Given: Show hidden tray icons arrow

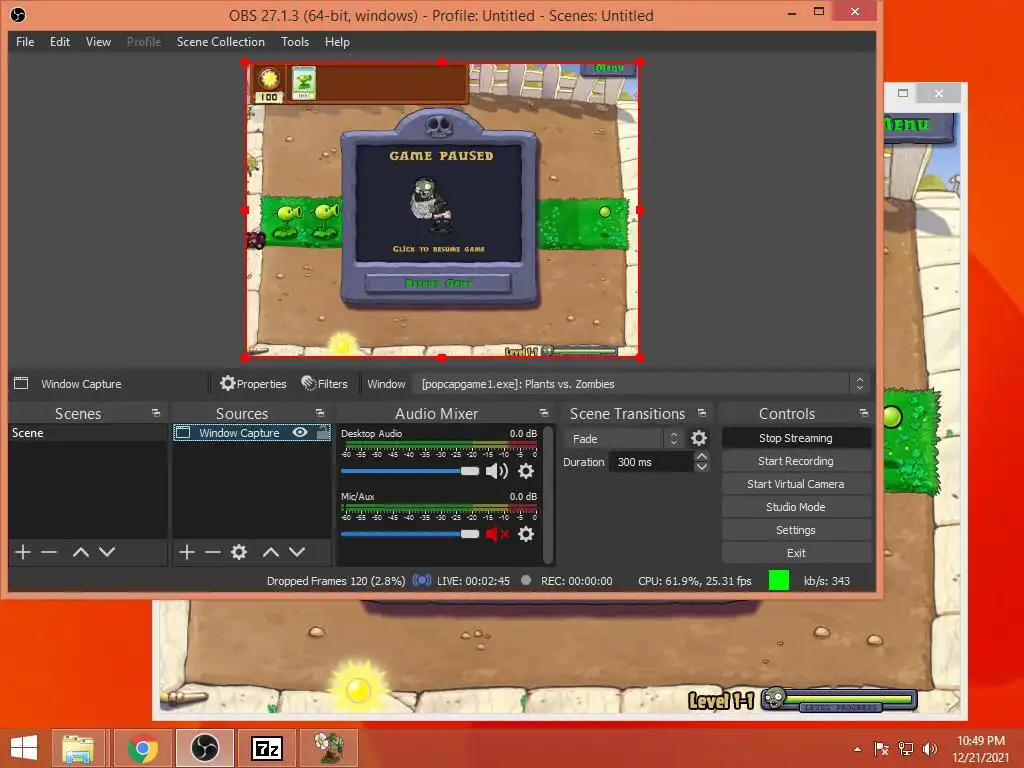Looking at the screenshot, I should click(857, 749).
